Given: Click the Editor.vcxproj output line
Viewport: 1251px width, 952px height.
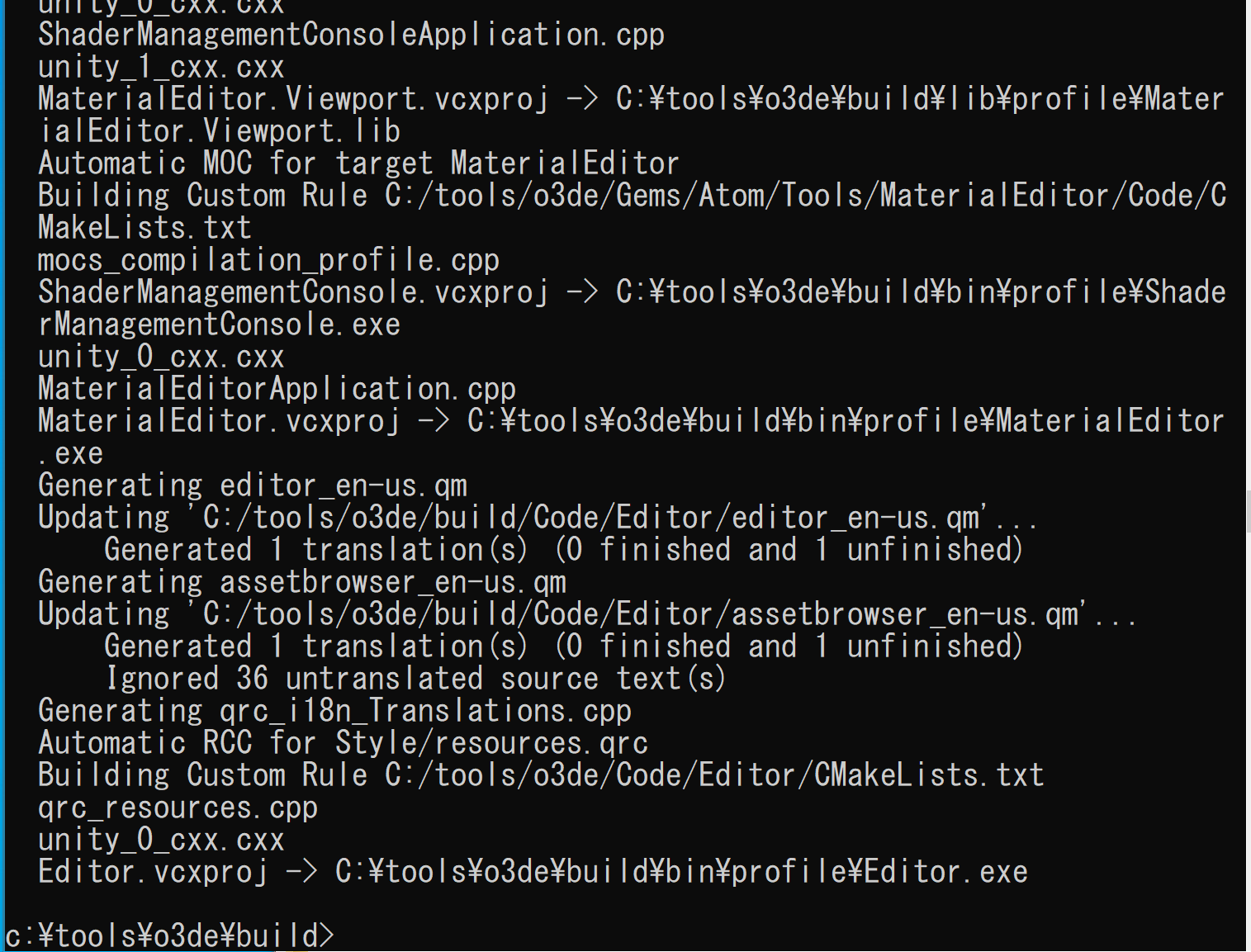Looking at the screenshot, I should (x=533, y=872).
